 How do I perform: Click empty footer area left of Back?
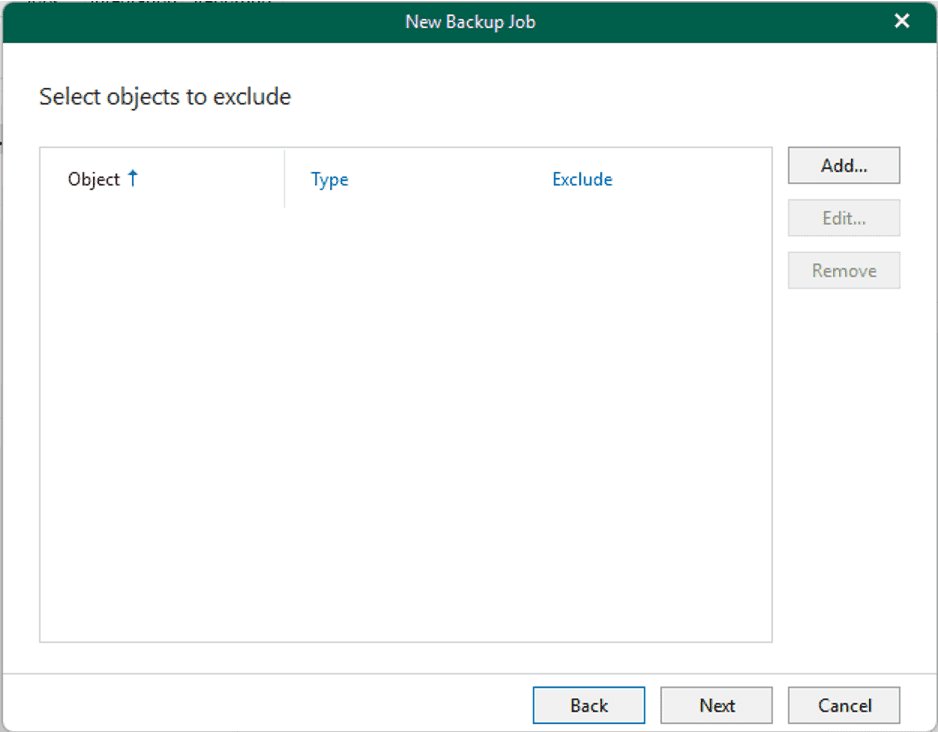[270, 705]
